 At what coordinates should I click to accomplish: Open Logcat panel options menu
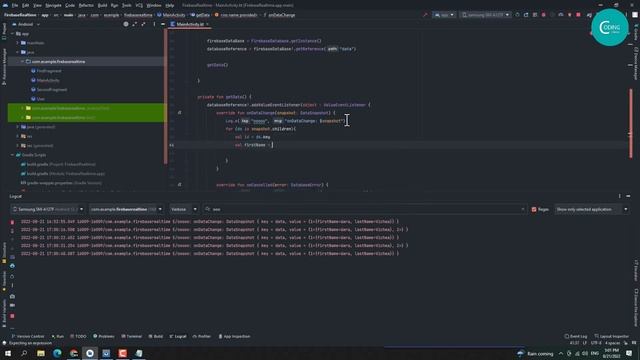pyautogui.click(x=619, y=196)
